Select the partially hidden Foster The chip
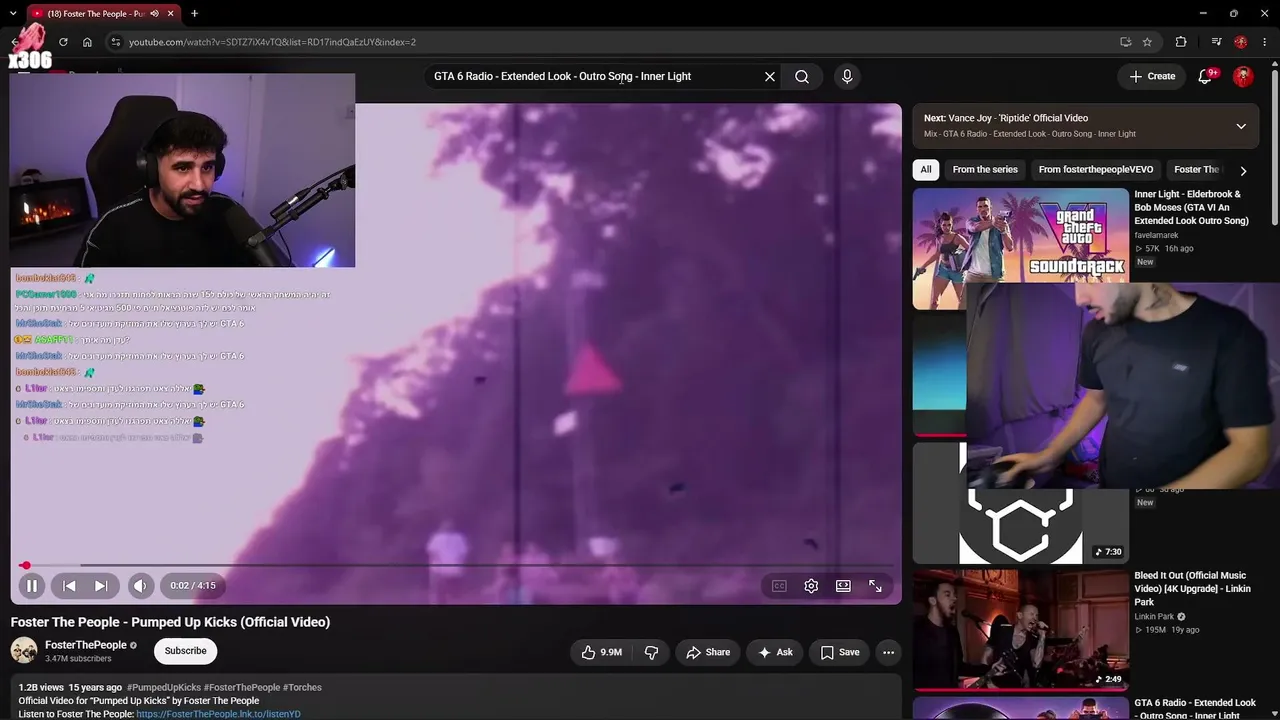 click(x=1196, y=170)
